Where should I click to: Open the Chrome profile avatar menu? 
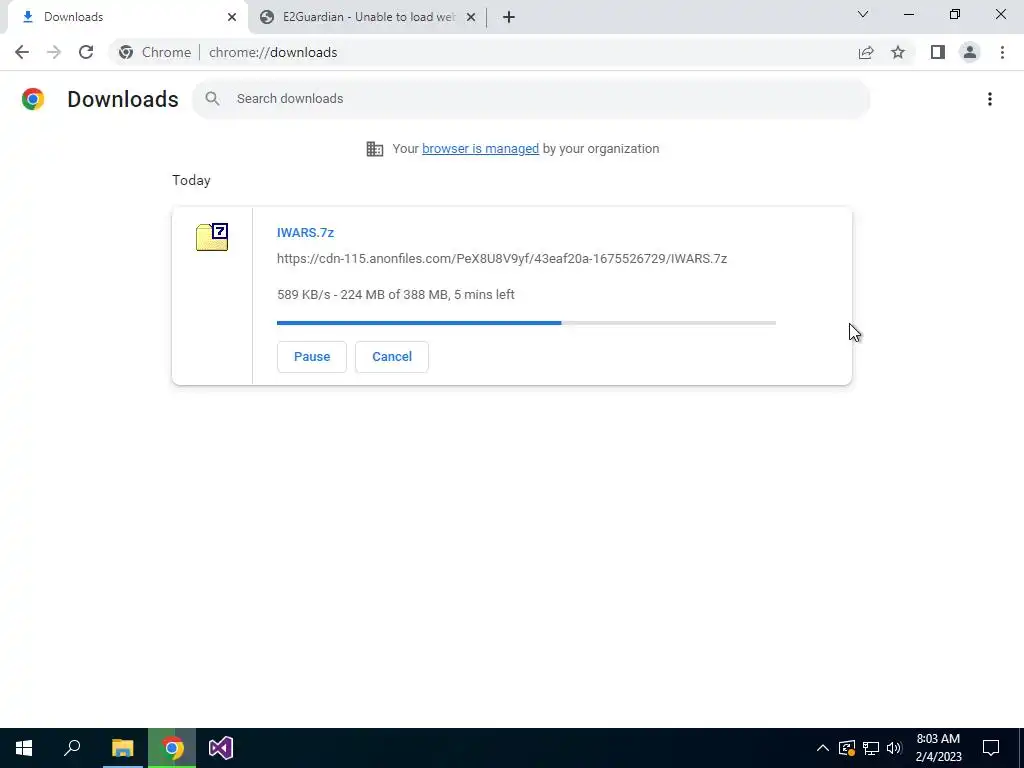[x=970, y=52]
